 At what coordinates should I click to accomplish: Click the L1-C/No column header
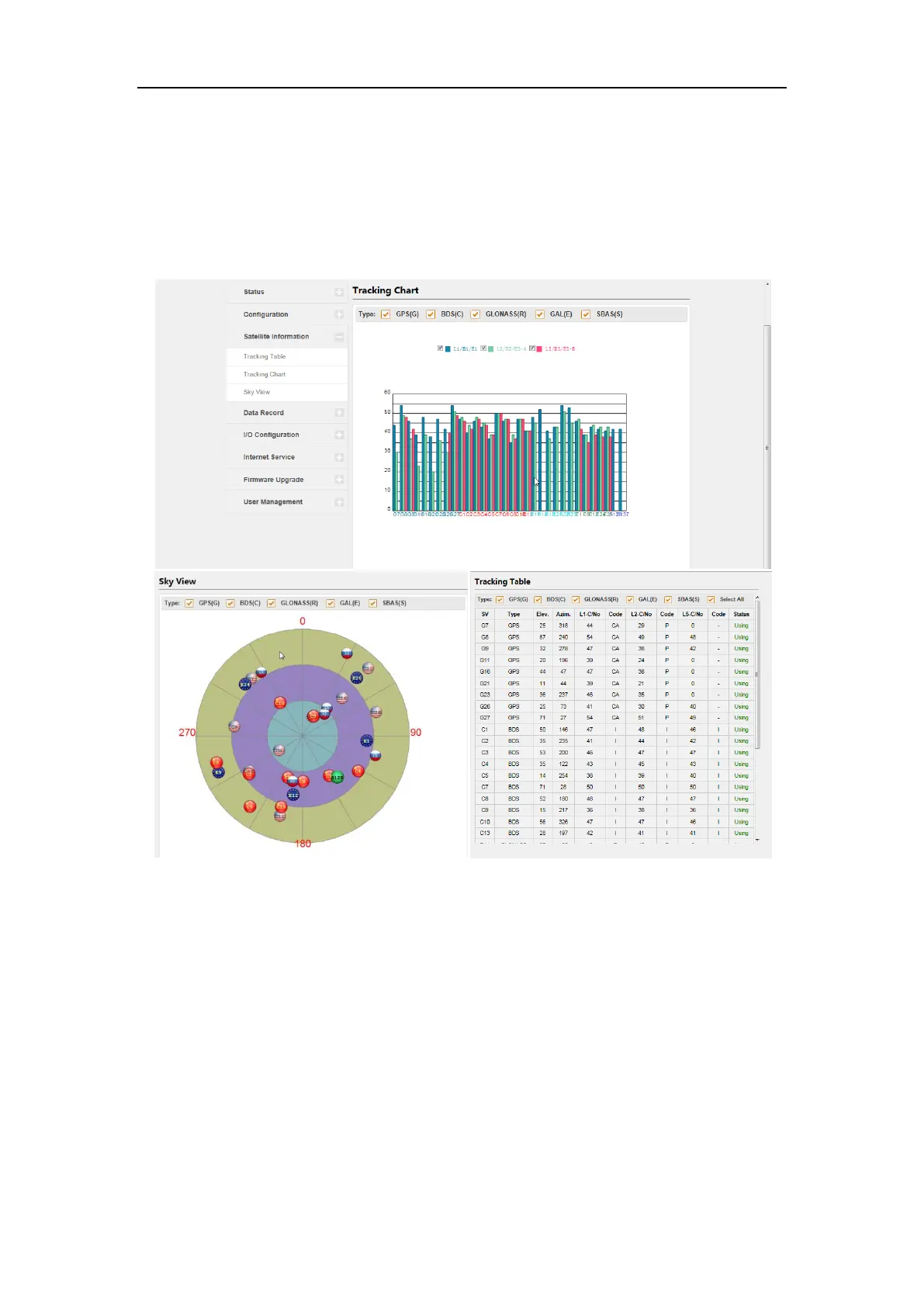[590, 614]
